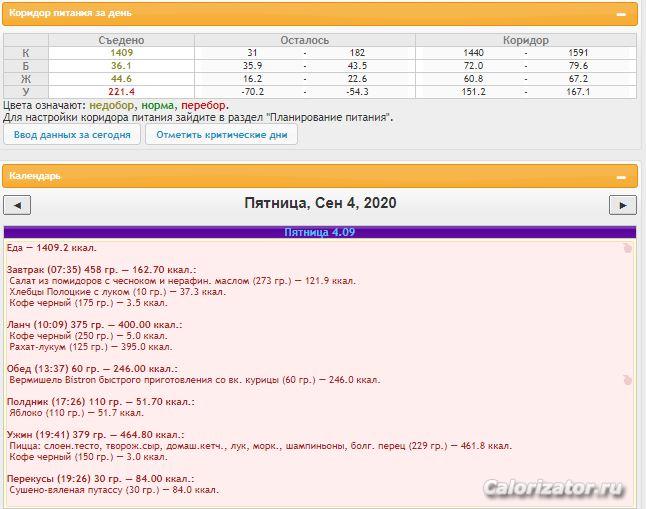Viewport: 646px width, 509px height.
Task: Collapse the Календарь panel
Action: click(621, 177)
